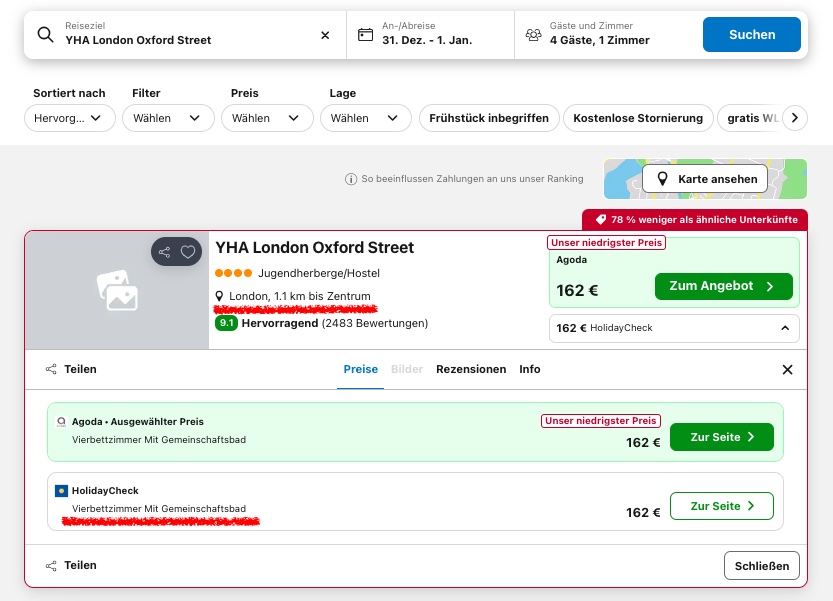
Task: Click the 78 % weniger als ähnliche Unterkünfte banner
Action: point(695,219)
